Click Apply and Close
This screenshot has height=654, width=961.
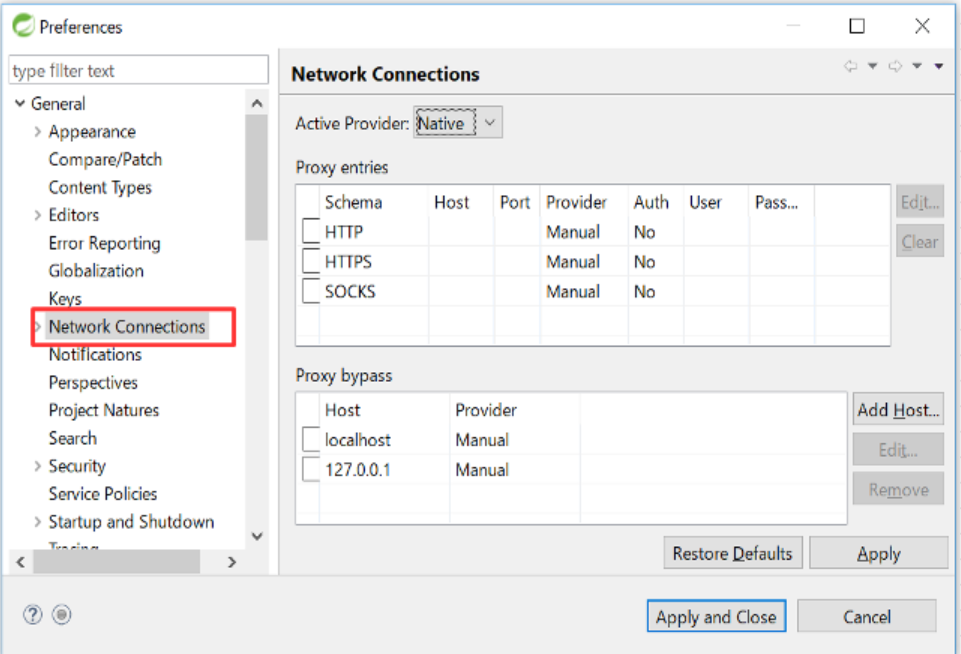[x=716, y=616]
